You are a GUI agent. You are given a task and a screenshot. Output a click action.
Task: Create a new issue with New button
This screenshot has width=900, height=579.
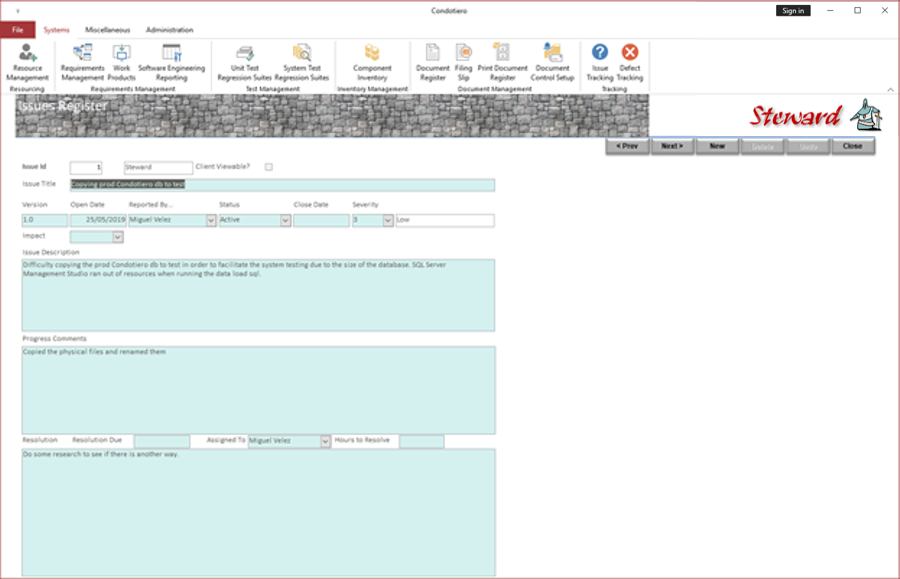tap(717, 146)
